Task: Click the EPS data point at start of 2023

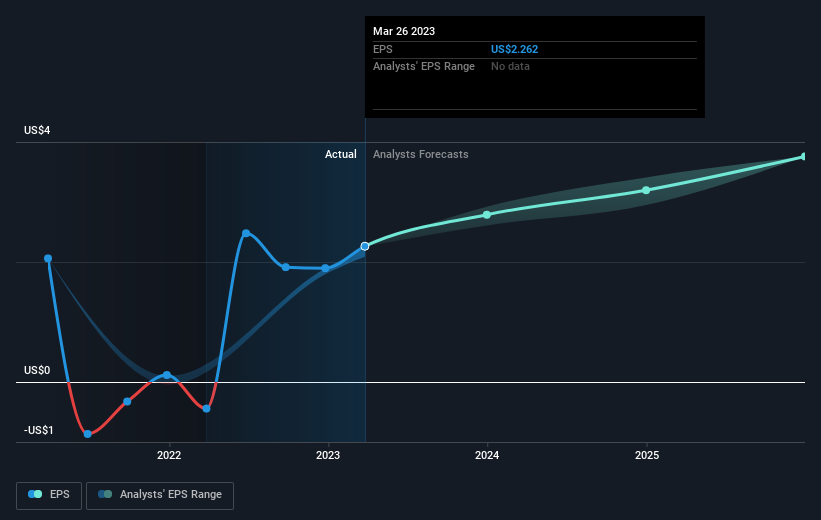Action: point(325,268)
